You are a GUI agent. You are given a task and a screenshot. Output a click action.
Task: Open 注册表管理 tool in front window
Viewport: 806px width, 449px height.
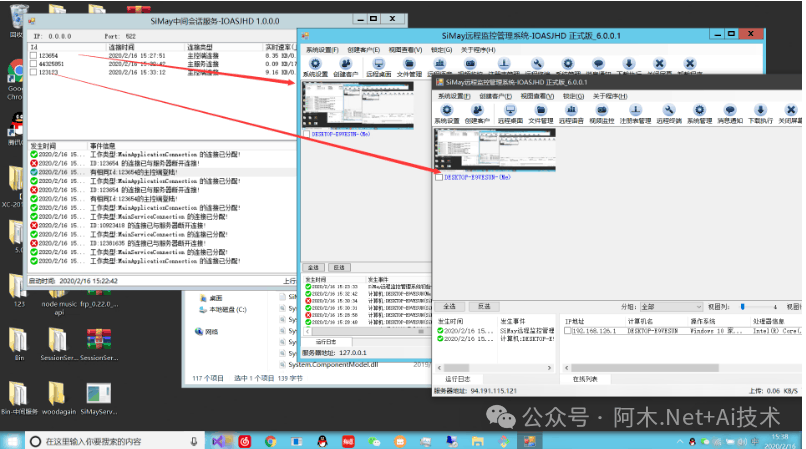635,114
